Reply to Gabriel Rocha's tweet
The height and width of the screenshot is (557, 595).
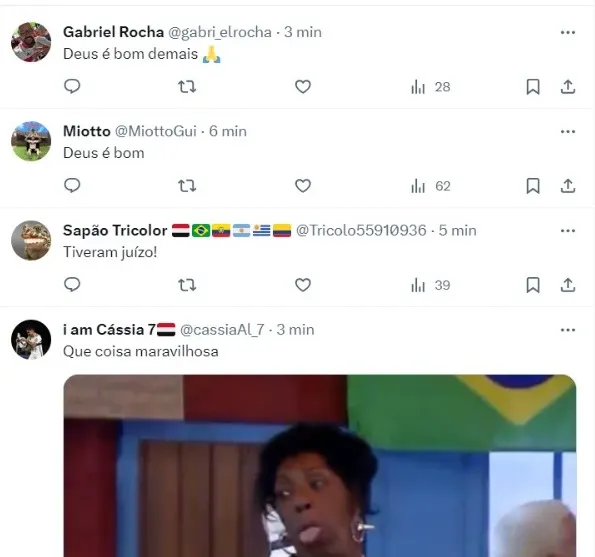(x=72, y=87)
